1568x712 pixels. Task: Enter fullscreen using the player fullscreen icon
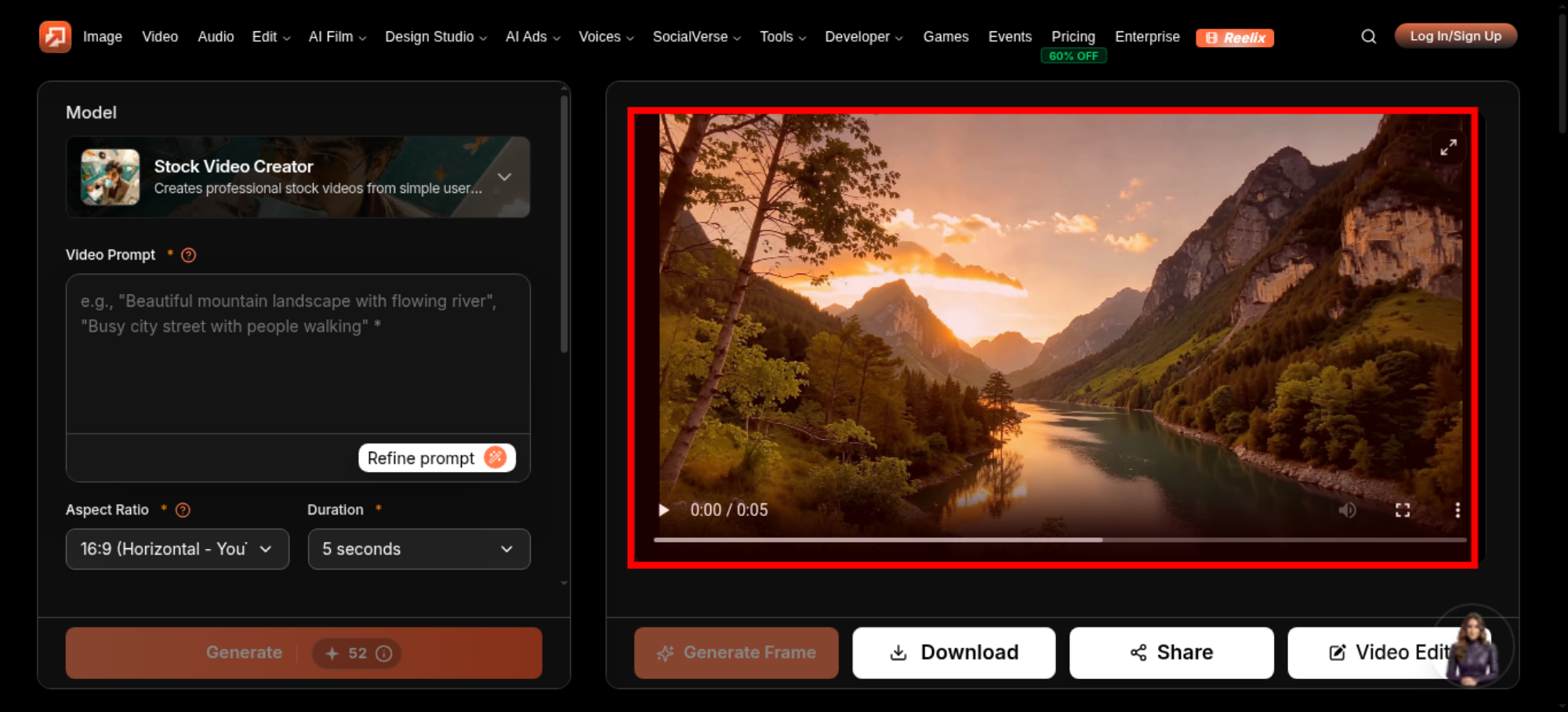click(1403, 510)
